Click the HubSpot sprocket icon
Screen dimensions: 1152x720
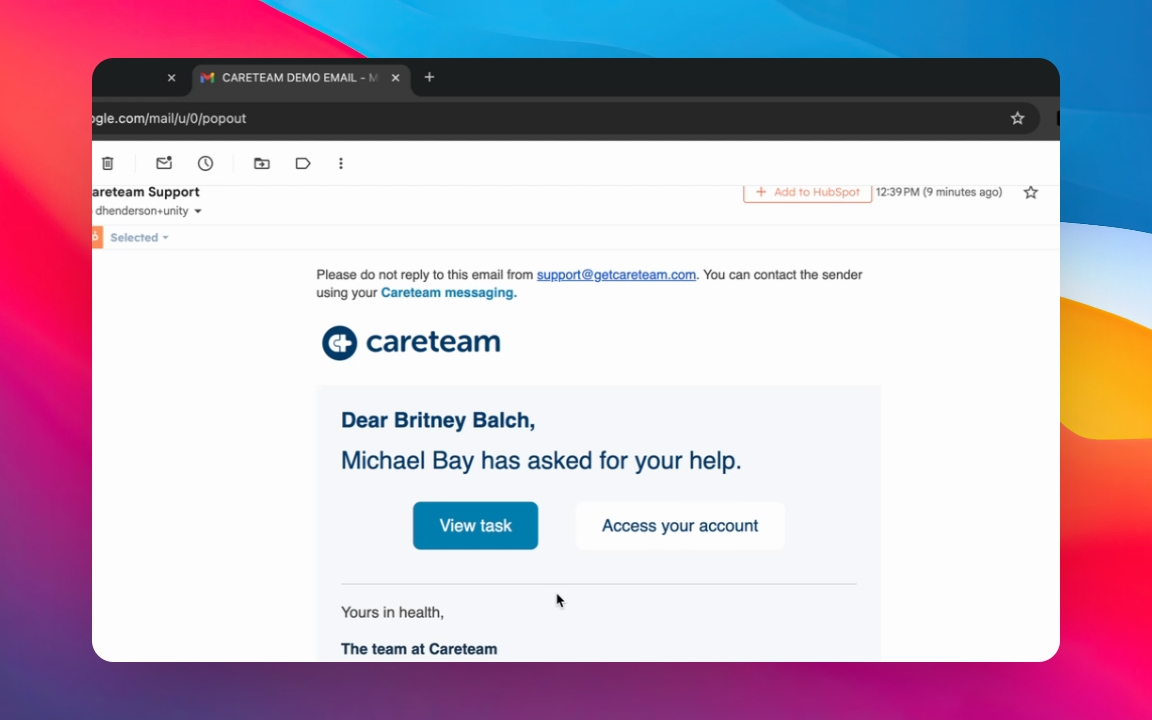96,237
